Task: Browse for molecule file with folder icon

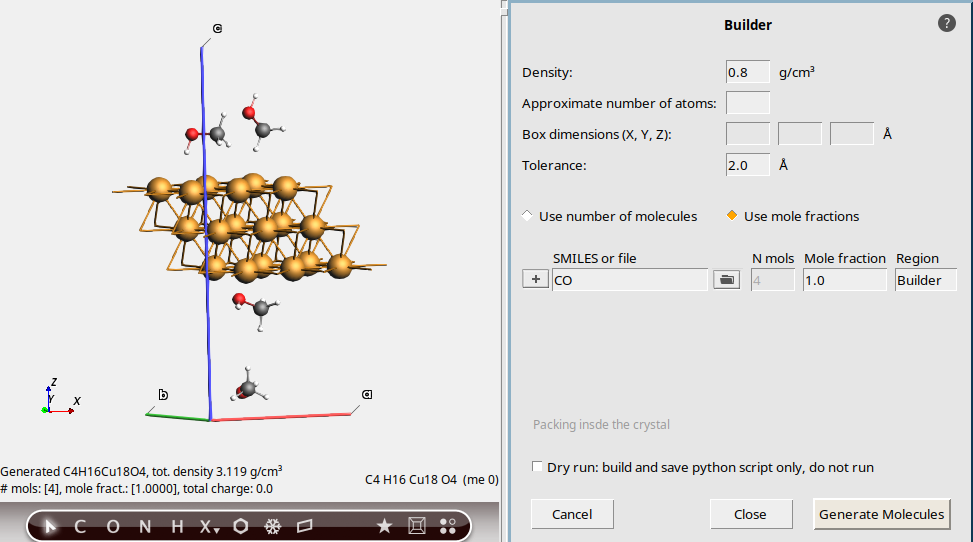Action: (x=726, y=281)
